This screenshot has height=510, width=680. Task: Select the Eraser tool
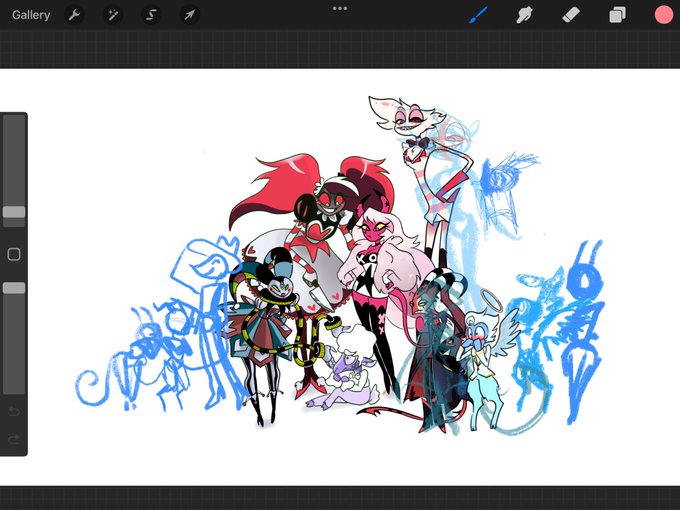click(571, 15)
